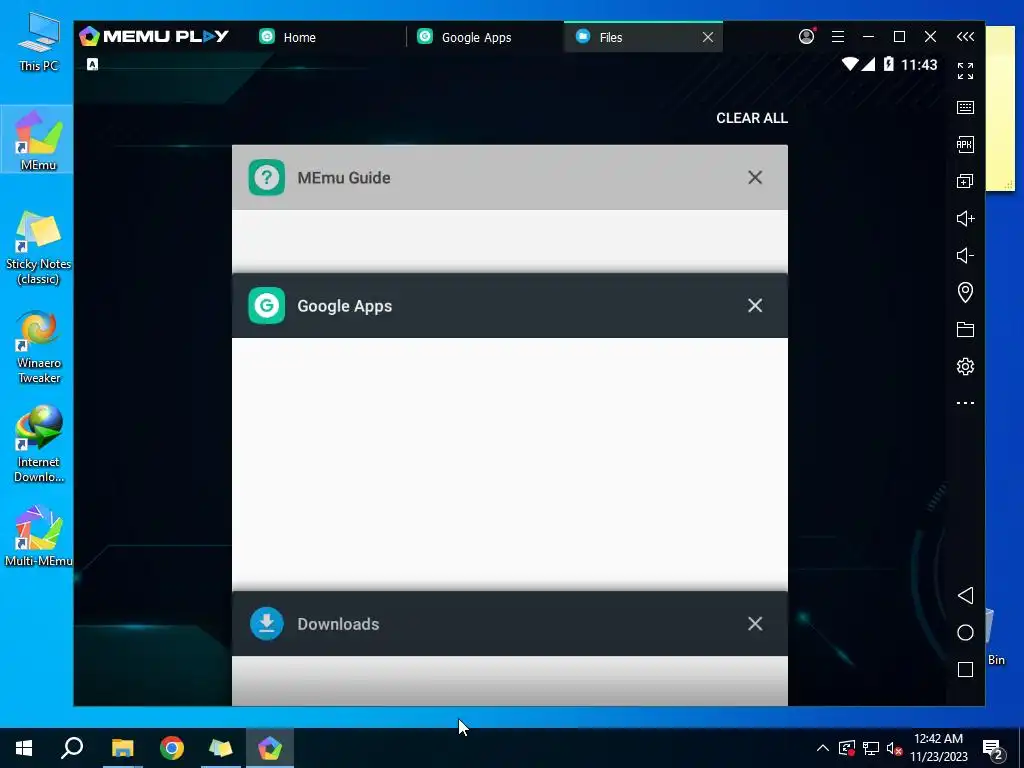Open MEmu settings gear icon
Viewport: 1024px width, 768px height.
pyautogui.click(x=965, y=366)
